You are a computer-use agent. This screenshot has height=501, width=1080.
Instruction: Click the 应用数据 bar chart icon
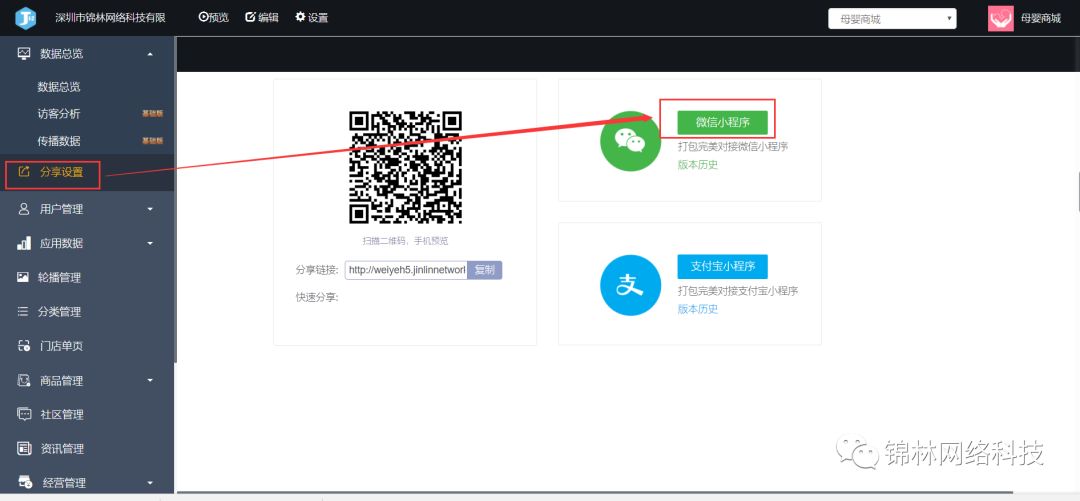point(24,243)
